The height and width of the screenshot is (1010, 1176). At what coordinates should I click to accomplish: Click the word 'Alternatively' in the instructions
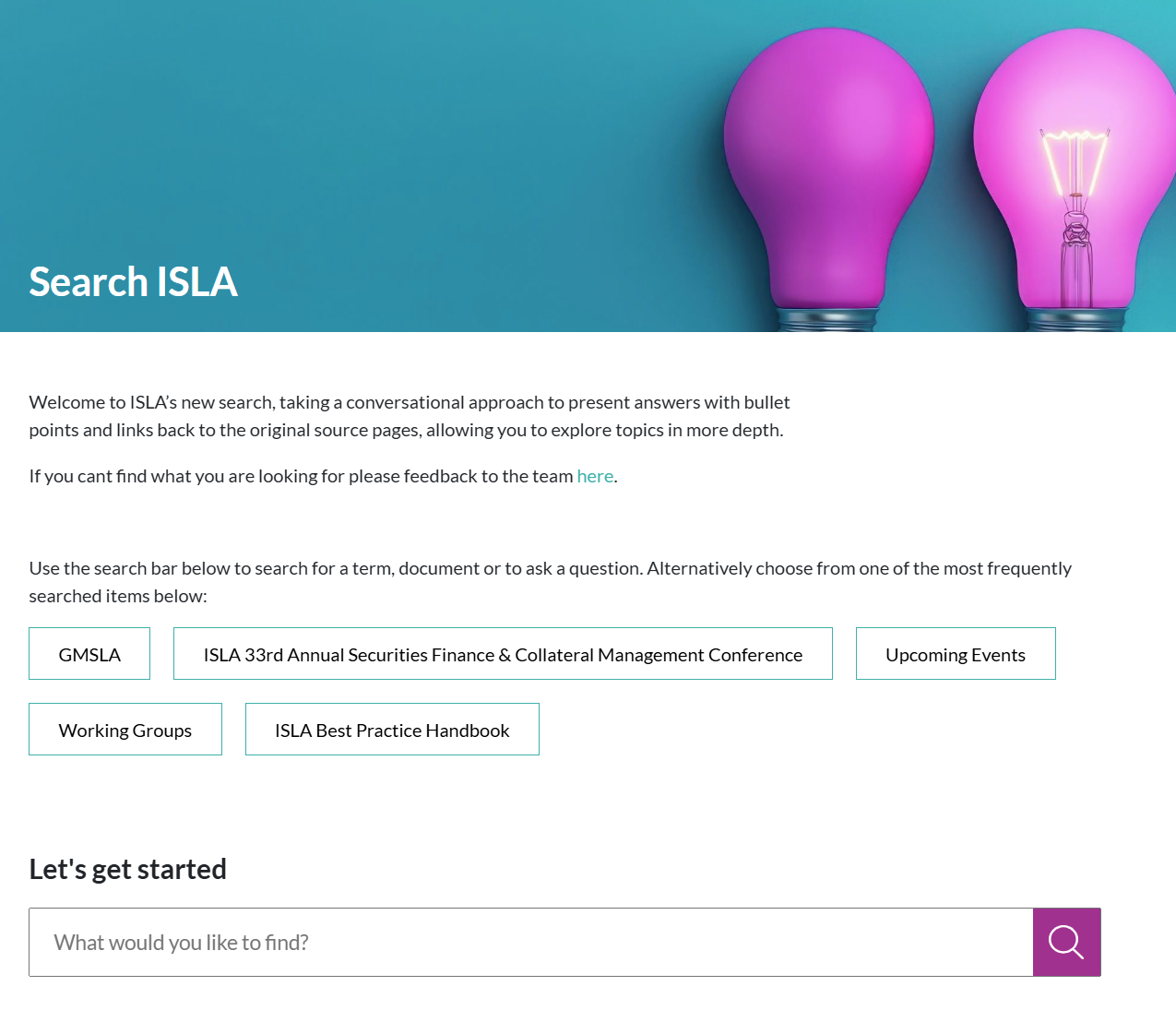(699, 568)
